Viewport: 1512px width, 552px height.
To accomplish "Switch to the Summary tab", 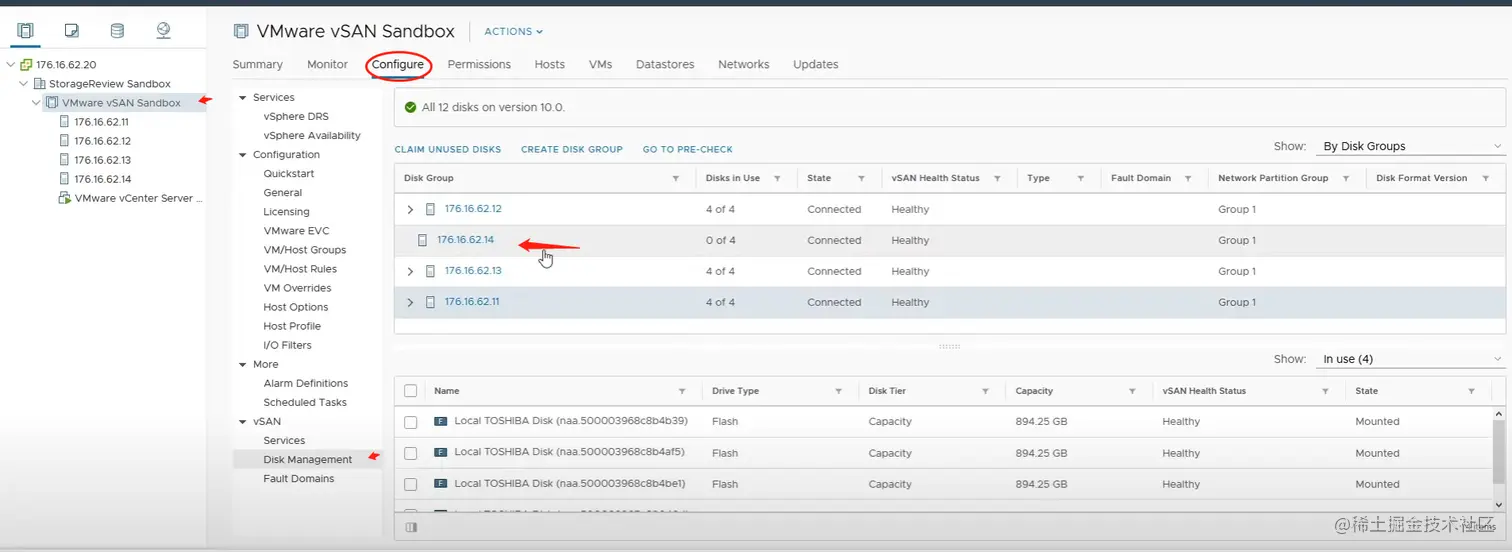I will 258,64.
